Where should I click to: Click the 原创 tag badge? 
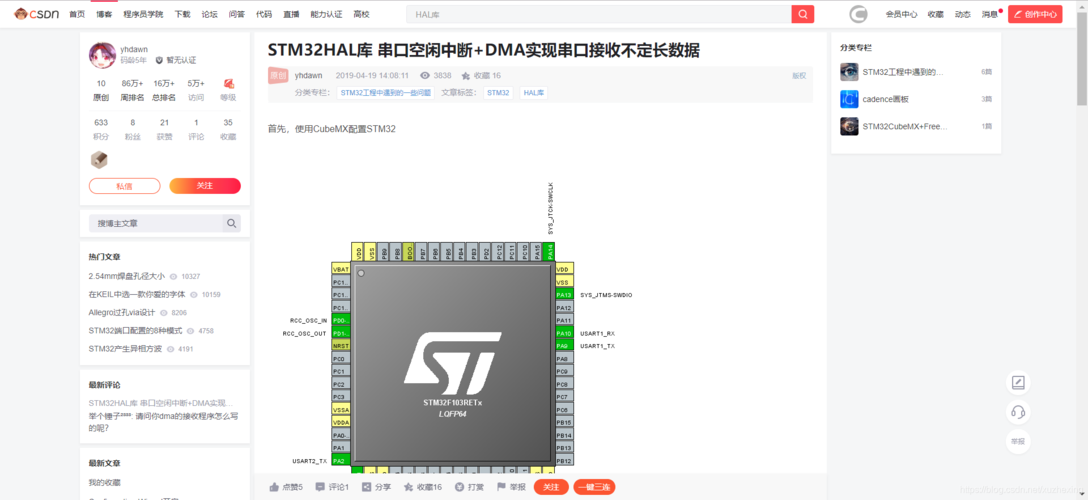tap(278, 76)
